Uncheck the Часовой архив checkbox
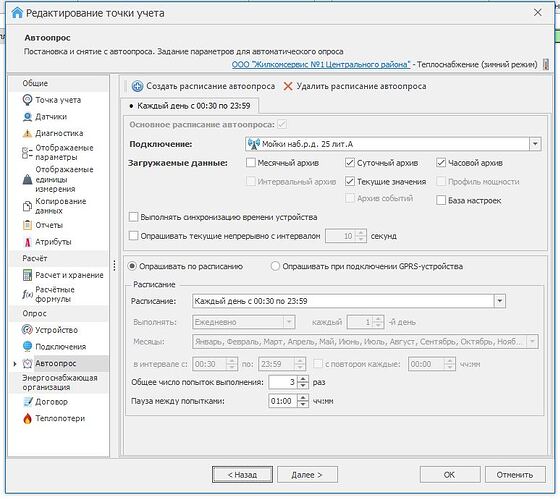Image resolution: width=560 pixels, height=500 pixels. tap(441, 163)
